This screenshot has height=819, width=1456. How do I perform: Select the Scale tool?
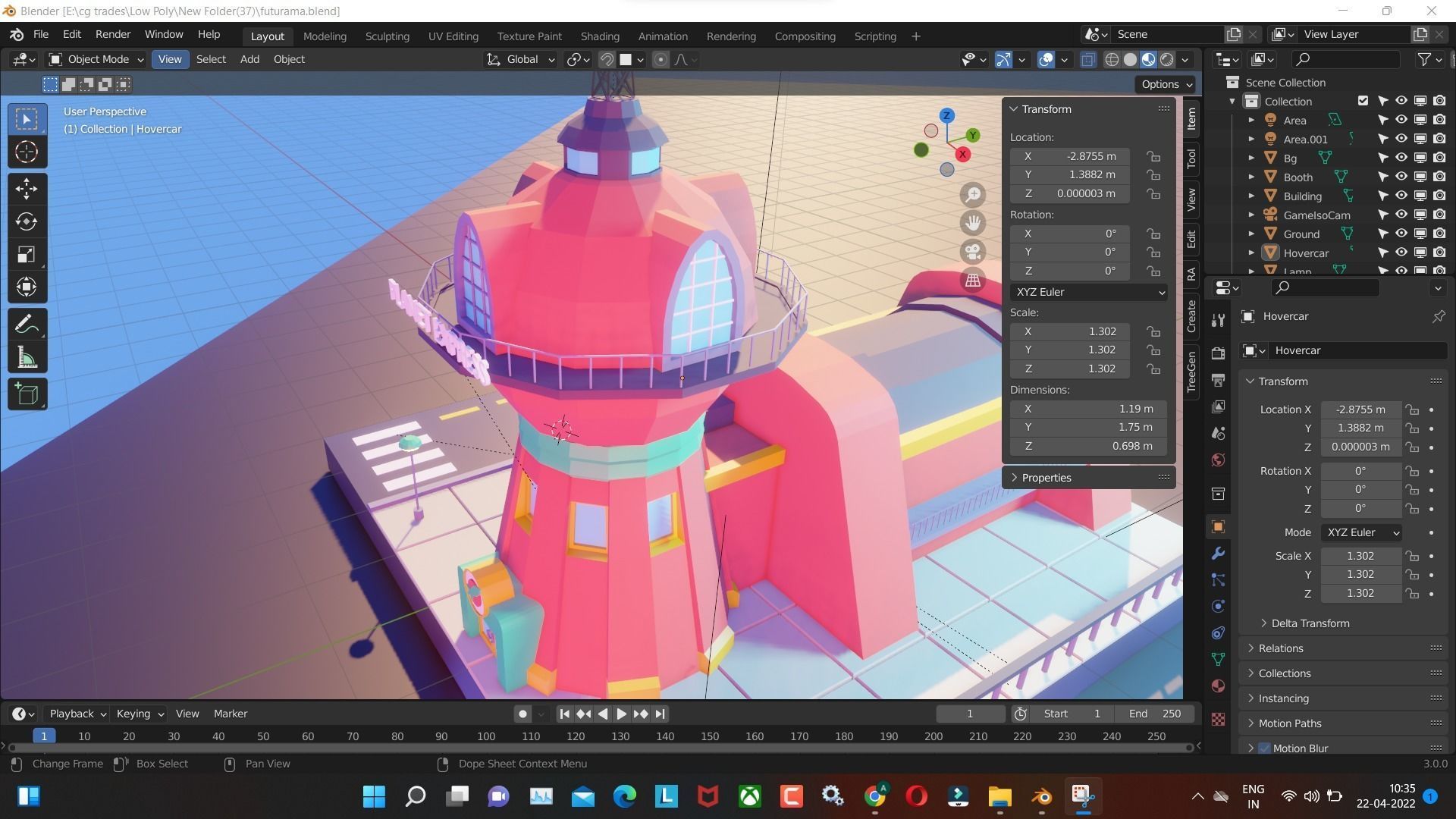pyautogui.click(x=27, y=254)
